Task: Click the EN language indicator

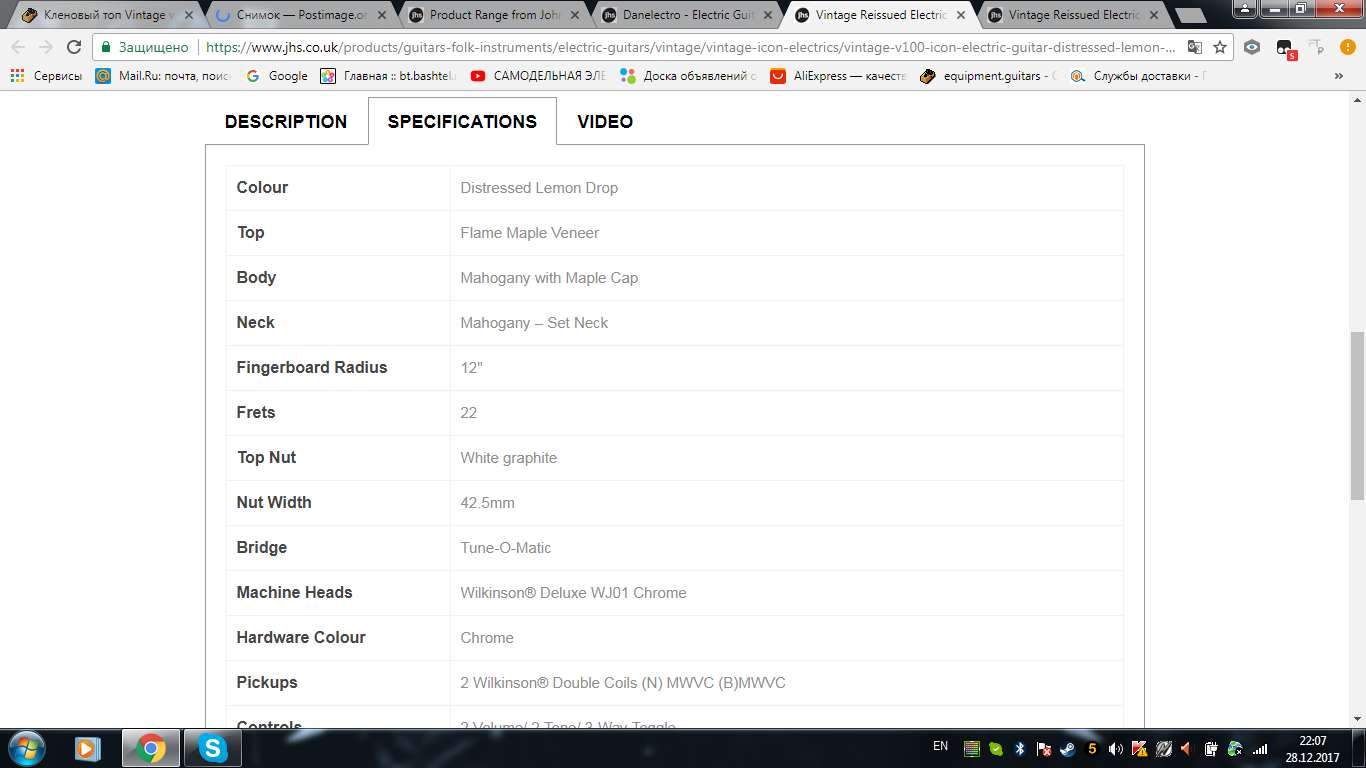Action: click(x=940, y=746)
